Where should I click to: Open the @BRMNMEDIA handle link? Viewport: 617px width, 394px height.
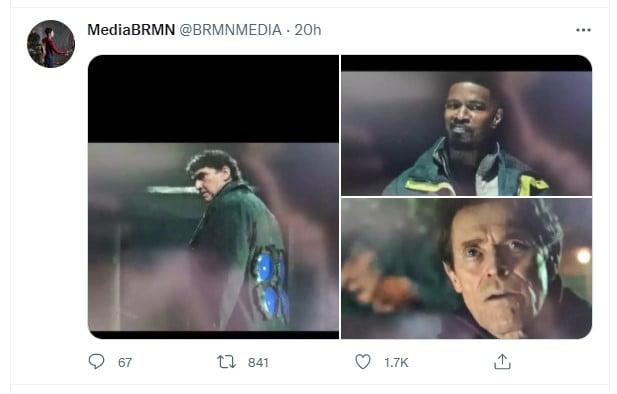[x=231, y=30]
